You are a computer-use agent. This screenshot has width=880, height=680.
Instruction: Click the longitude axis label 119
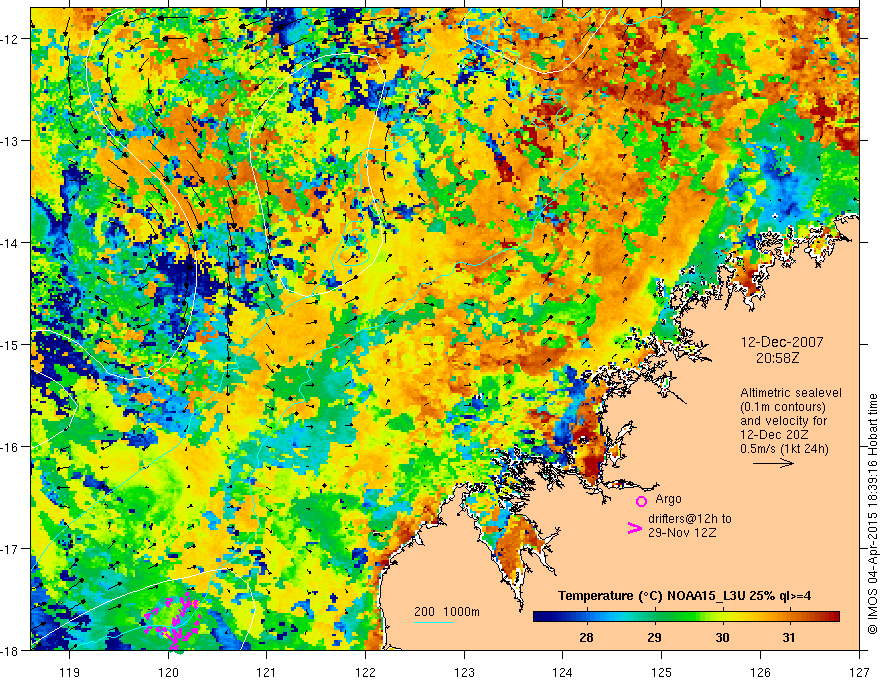70,672
